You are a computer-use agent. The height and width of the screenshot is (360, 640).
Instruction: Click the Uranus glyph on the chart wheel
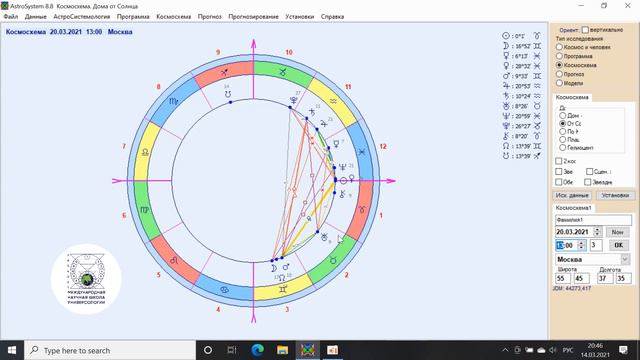tap(324, 237)
